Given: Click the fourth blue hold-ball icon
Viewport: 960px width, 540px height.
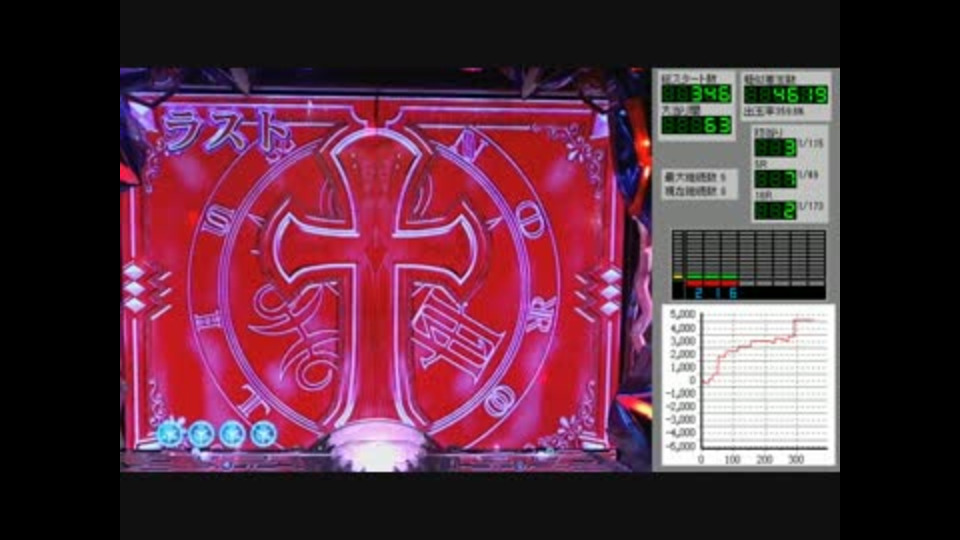Looking at the screenshot, I should (x=263, y=435).
